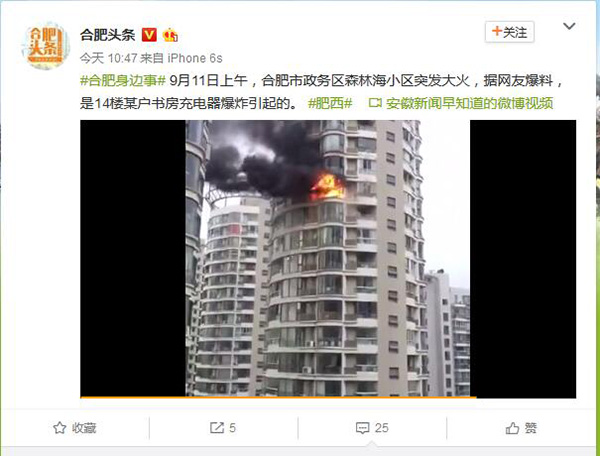Open the 今天 10:47 post timestamp

click(109, 58)
